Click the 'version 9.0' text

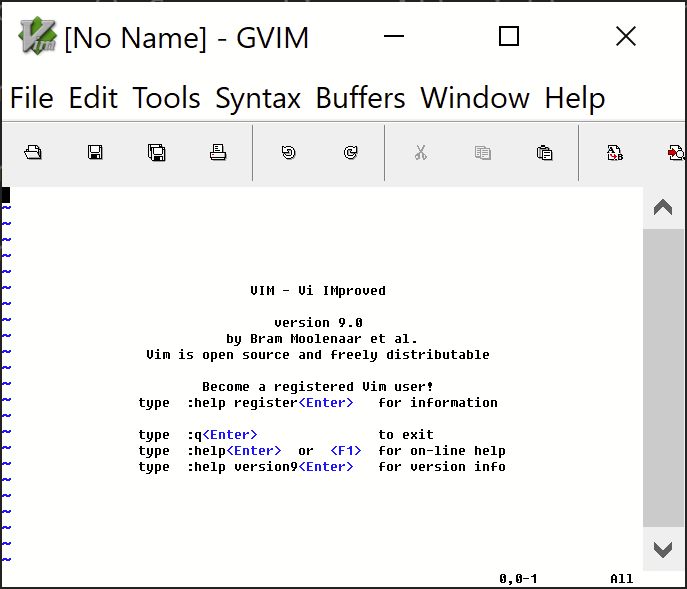(318, 323)
